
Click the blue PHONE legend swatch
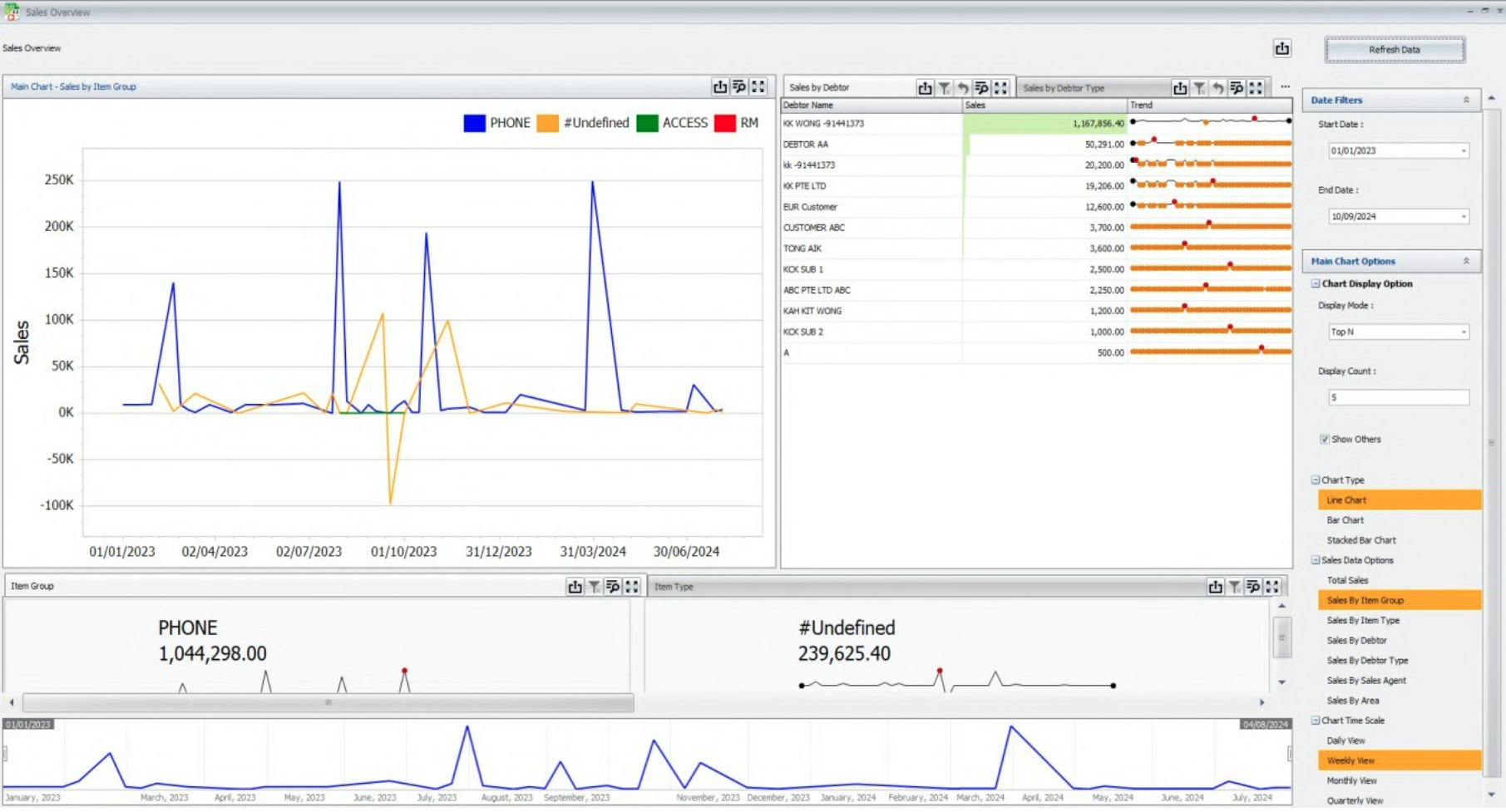tap(474, 123)
